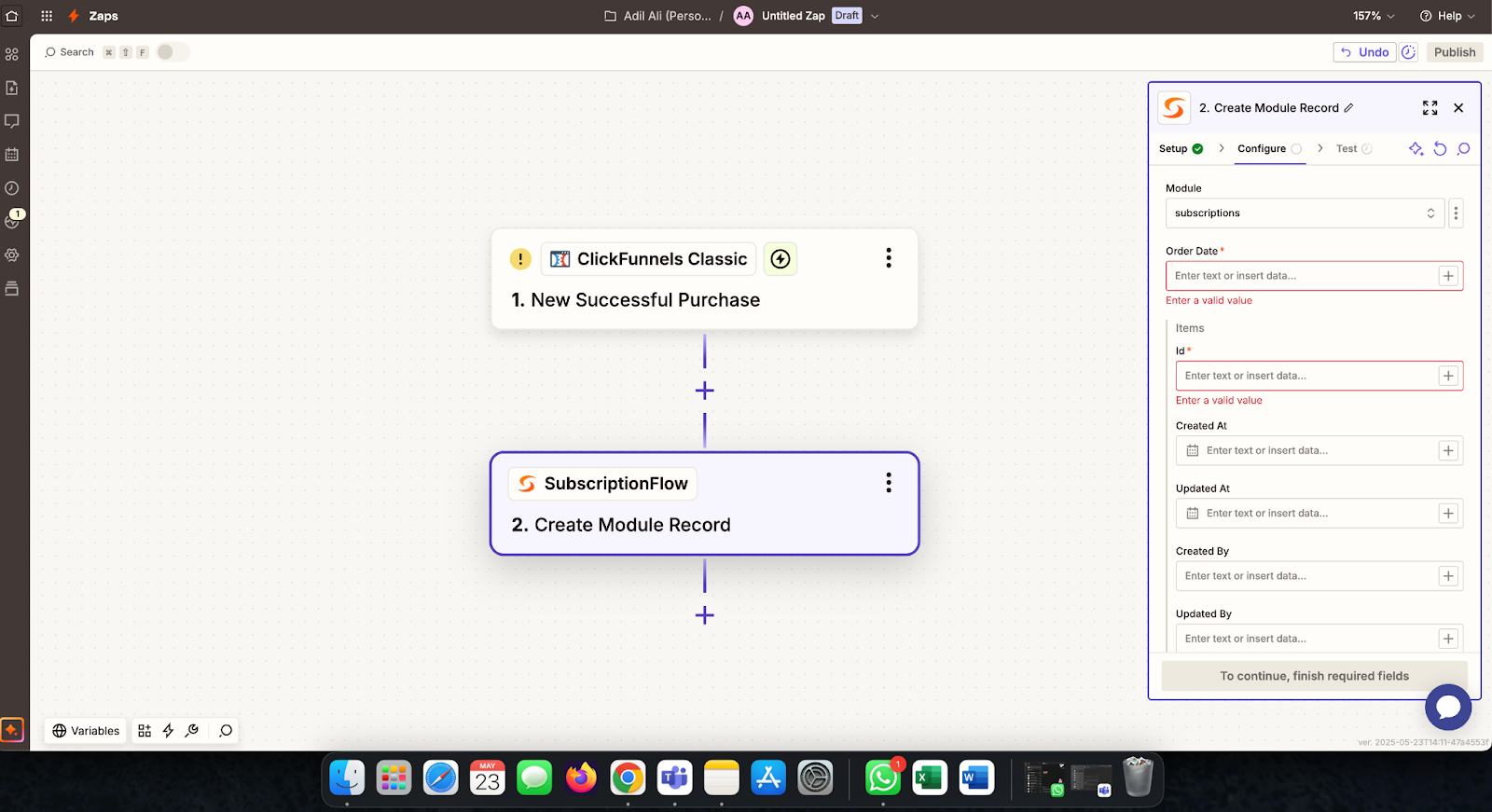Open the history clock icon in left sidebar
The height and width of the screenshot is (812, 1492).
point(12,188)
